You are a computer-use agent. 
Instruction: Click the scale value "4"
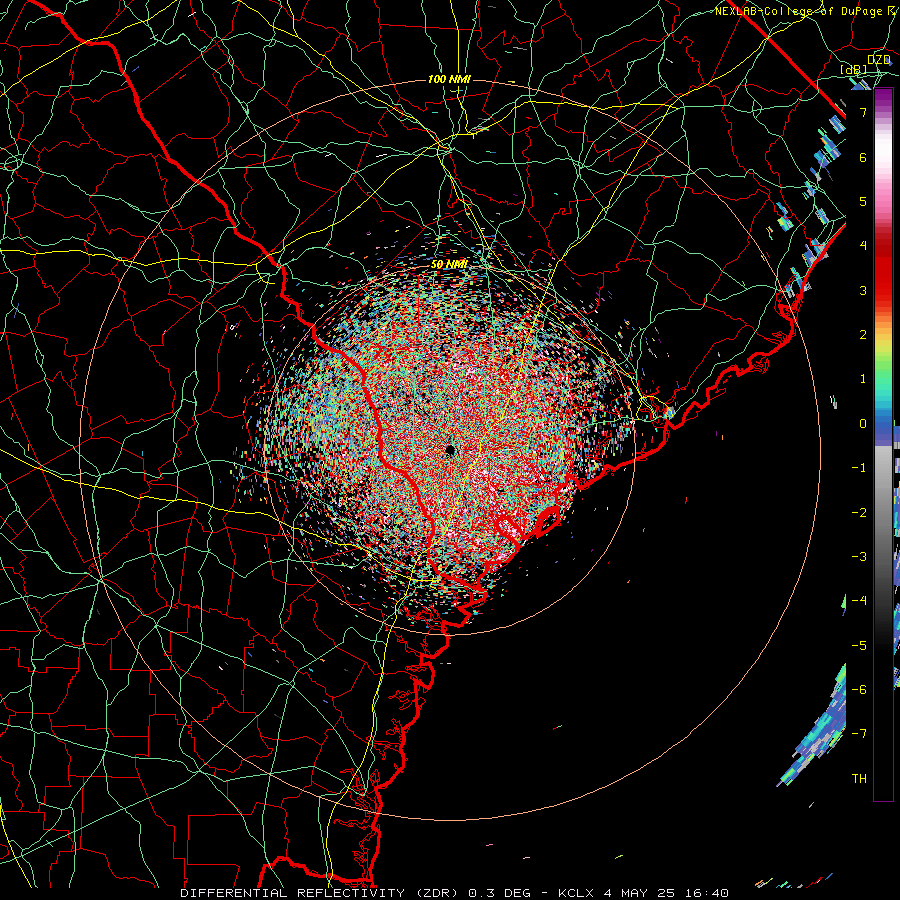863,246
